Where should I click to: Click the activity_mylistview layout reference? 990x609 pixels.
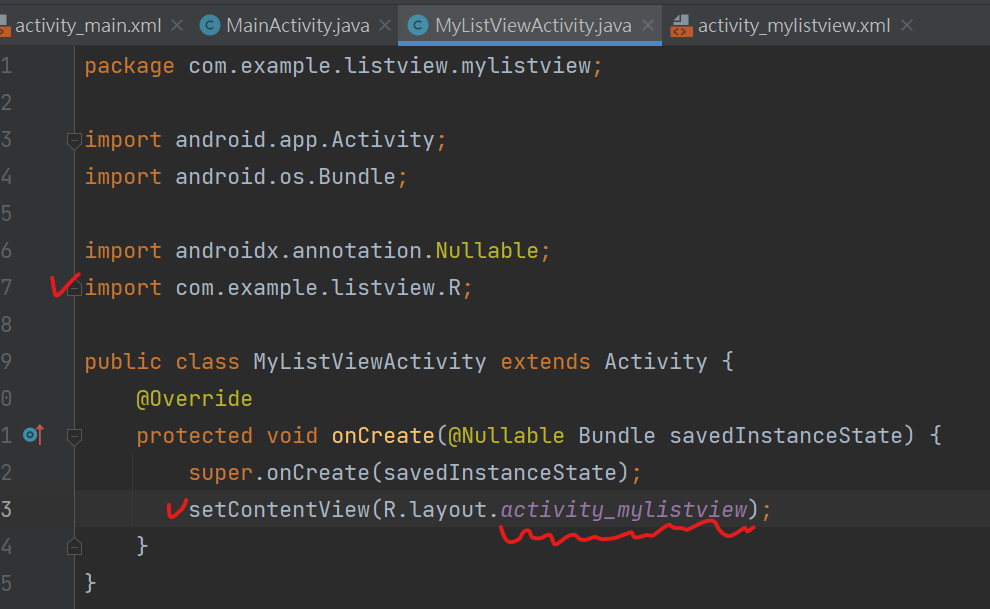point(624,509)
